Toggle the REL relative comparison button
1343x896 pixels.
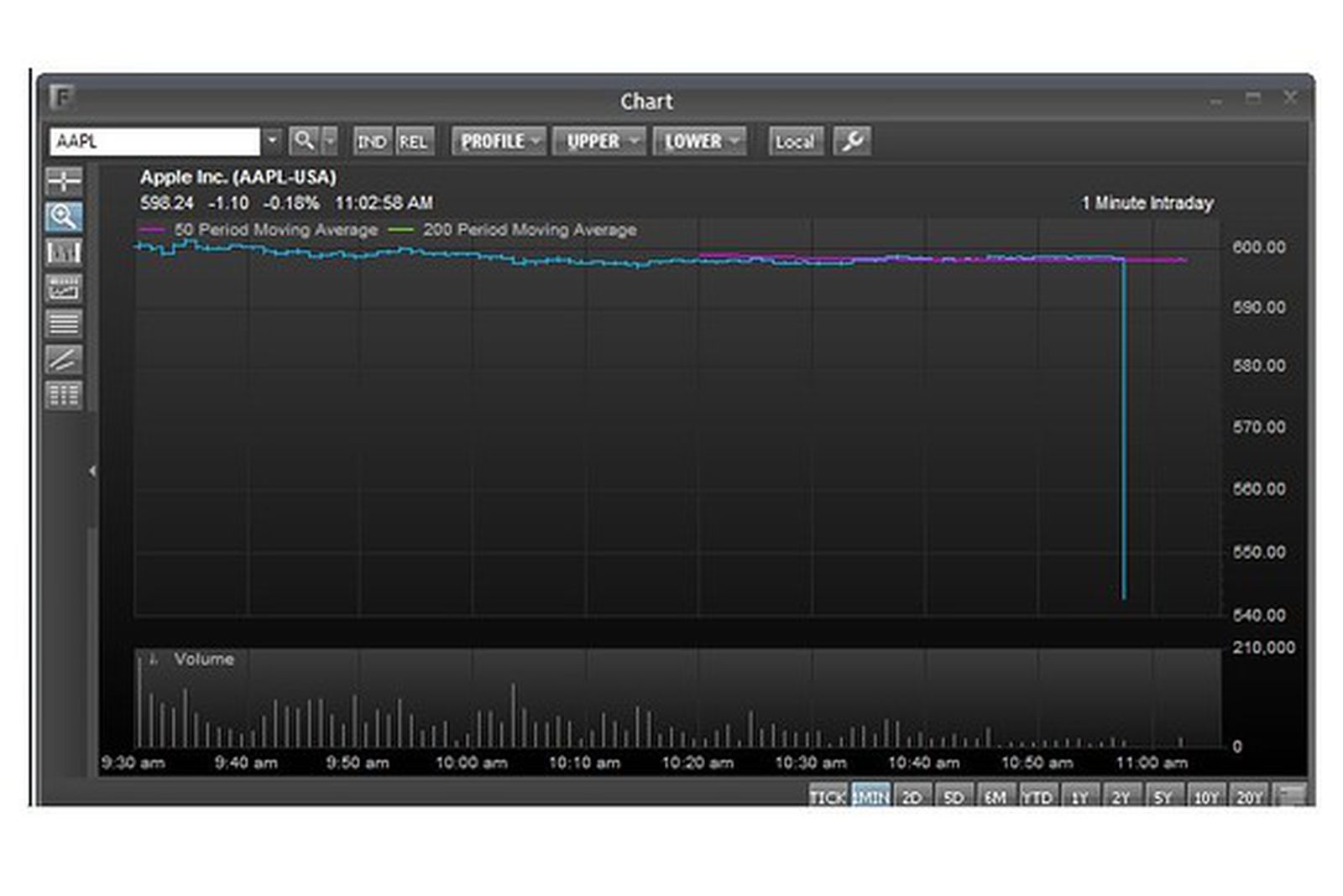[x=414, y=142]
